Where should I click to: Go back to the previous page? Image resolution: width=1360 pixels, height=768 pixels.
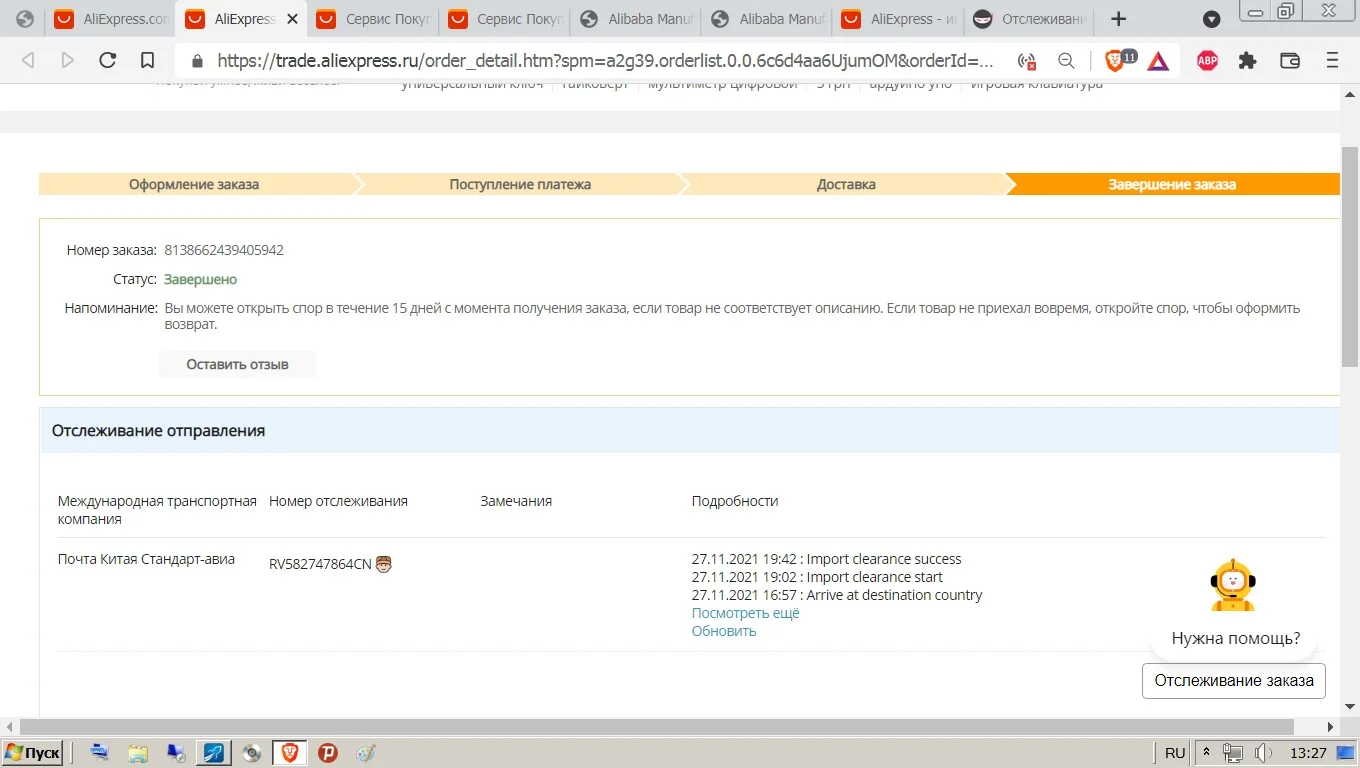pyautogui.click(x=28, y=61)
